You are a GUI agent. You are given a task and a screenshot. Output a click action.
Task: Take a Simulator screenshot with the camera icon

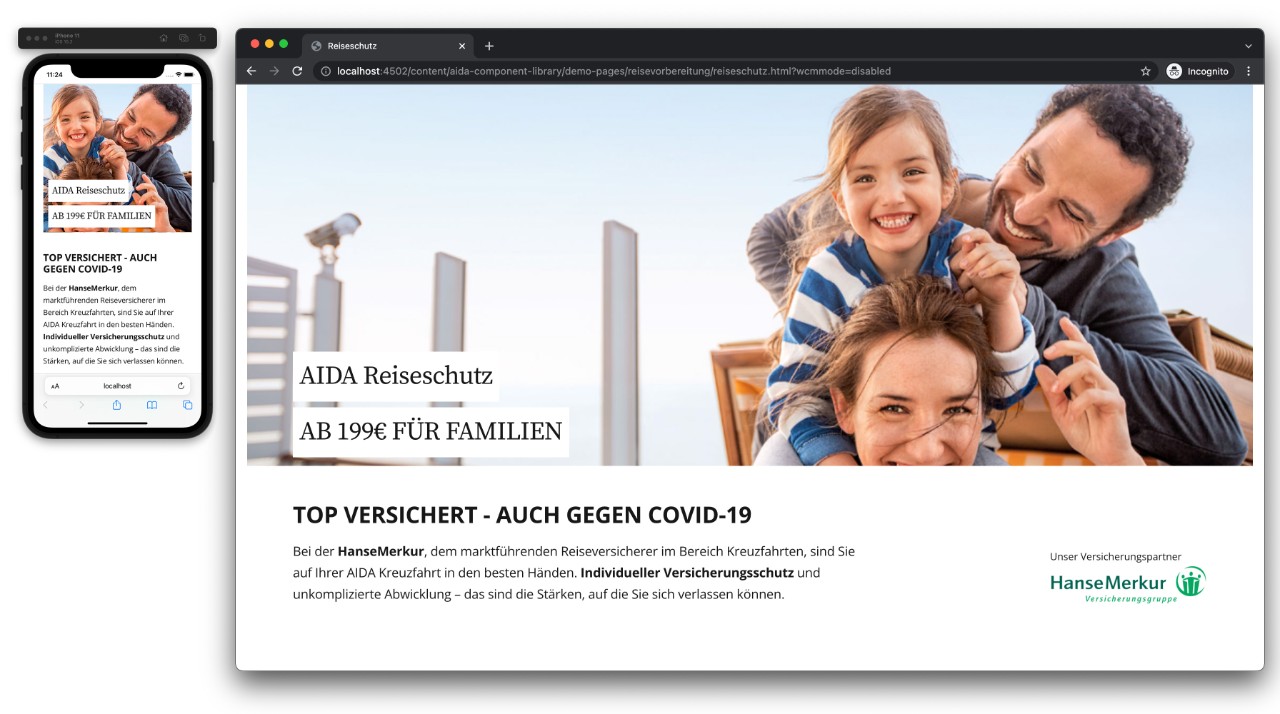coord(183,38)
